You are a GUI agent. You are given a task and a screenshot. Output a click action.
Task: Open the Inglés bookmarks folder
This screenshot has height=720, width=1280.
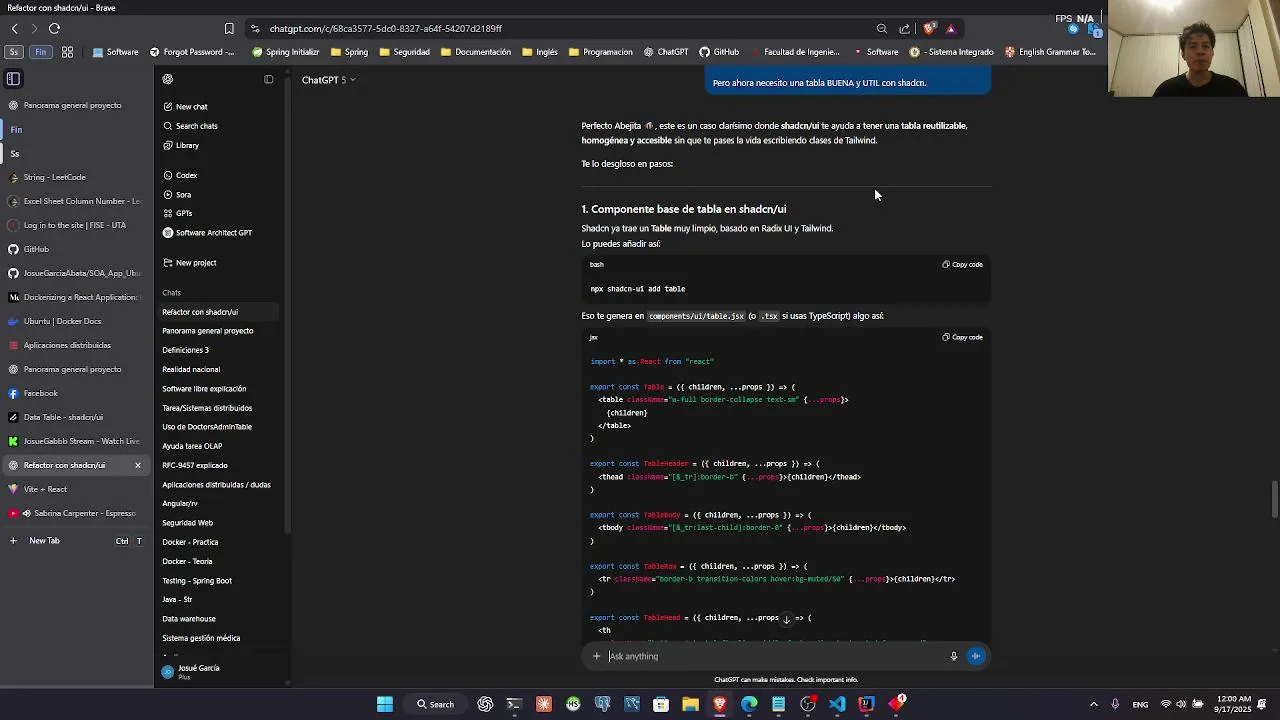pos(540,52)
